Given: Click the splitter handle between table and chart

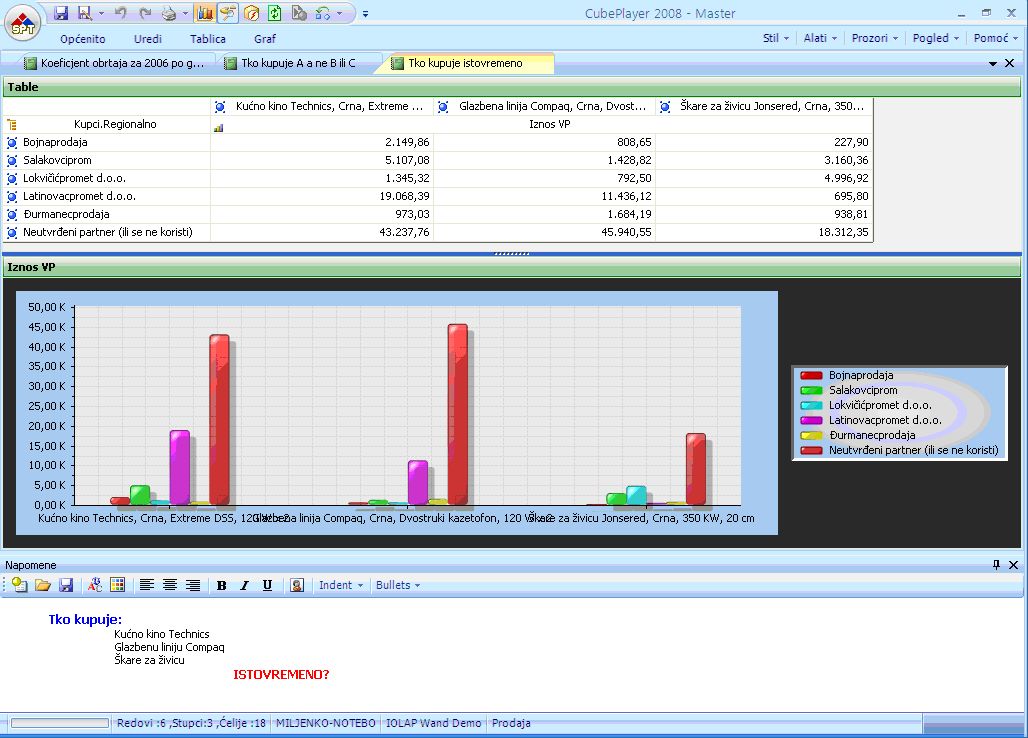Looking at the screenshot, I should (511, 253).
